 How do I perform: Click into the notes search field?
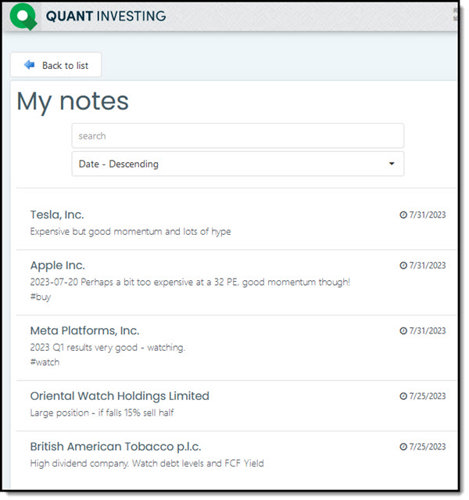coord(238,136)
